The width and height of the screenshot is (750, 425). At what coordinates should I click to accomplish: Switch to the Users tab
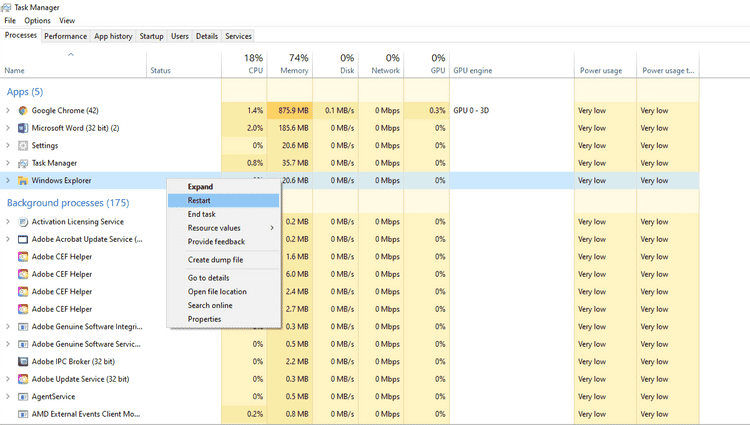point(180,36)
